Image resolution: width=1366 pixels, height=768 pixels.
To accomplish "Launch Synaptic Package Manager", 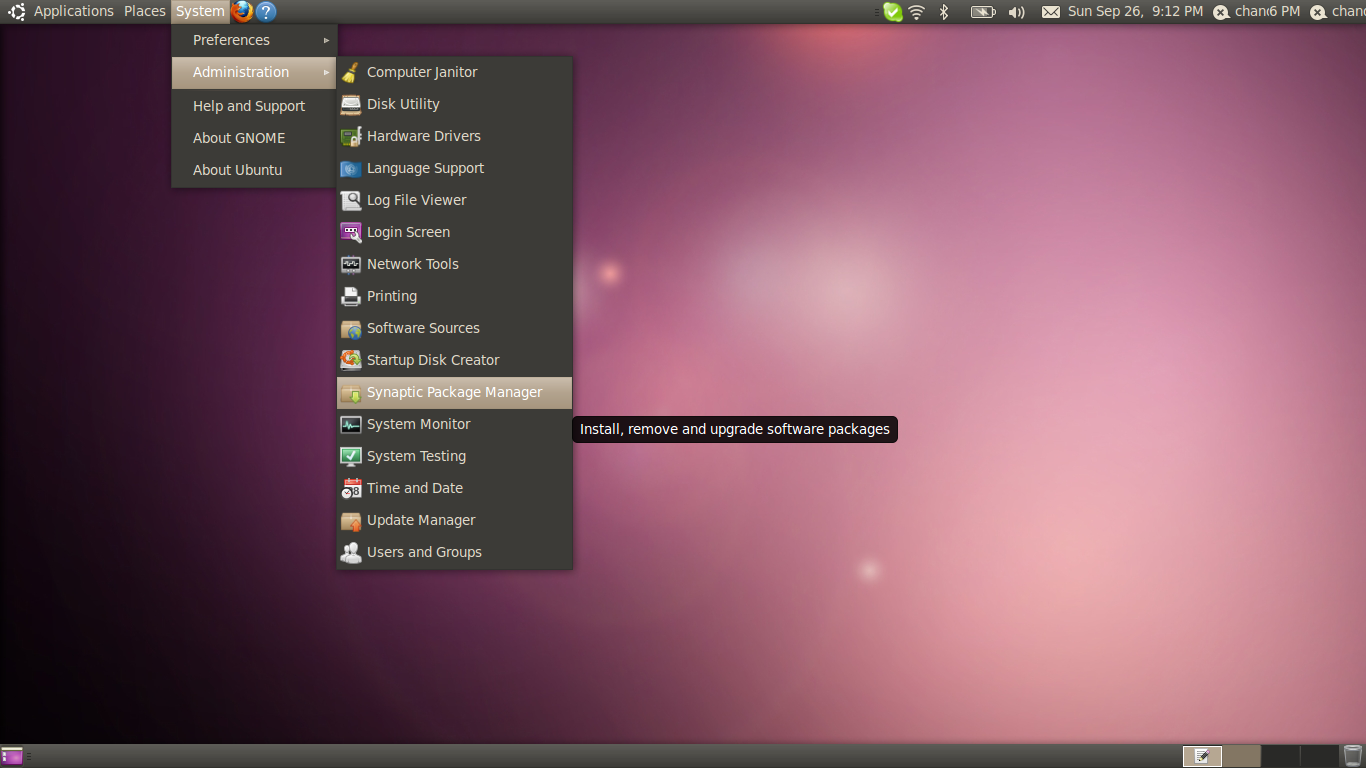I will tap(455, 392).
